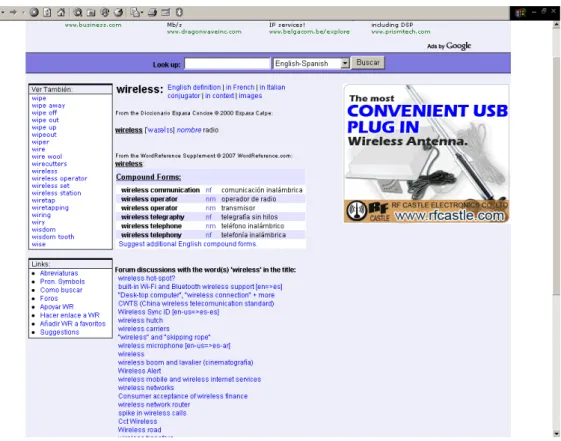
Task: Open the Mail options dropdown arrow
Action: pyautogui.click(x=142, y=13)
